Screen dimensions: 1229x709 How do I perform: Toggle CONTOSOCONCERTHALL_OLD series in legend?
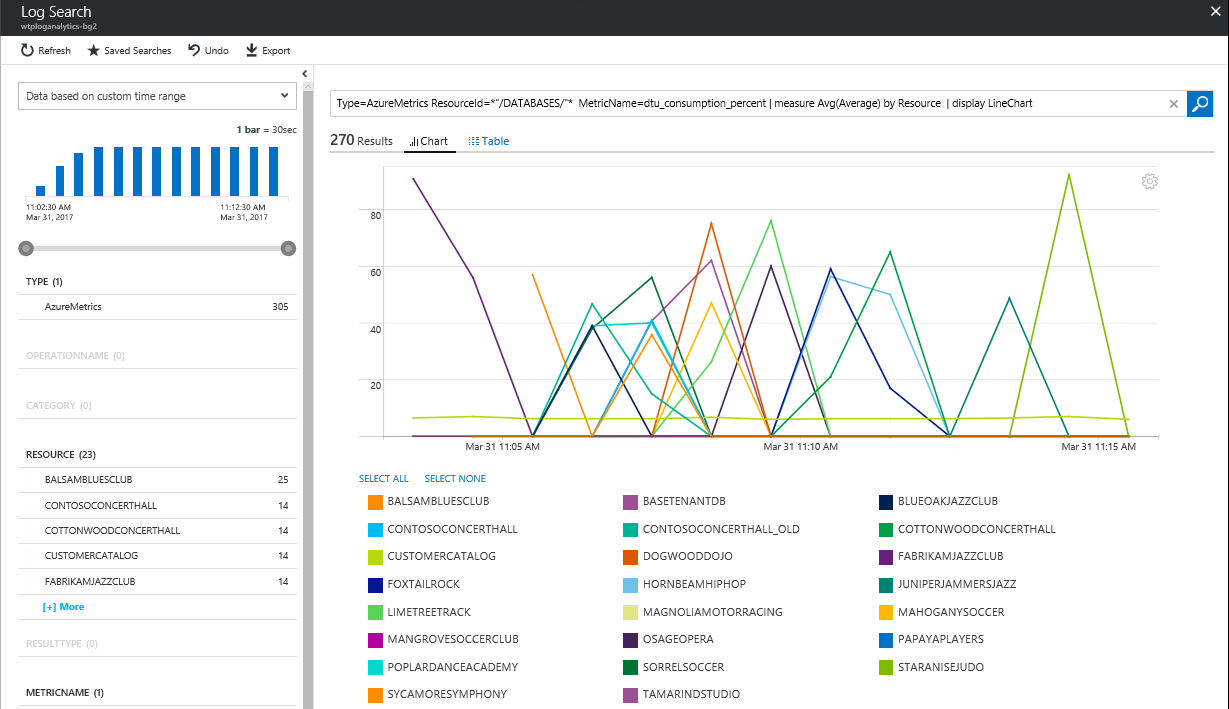711,529
